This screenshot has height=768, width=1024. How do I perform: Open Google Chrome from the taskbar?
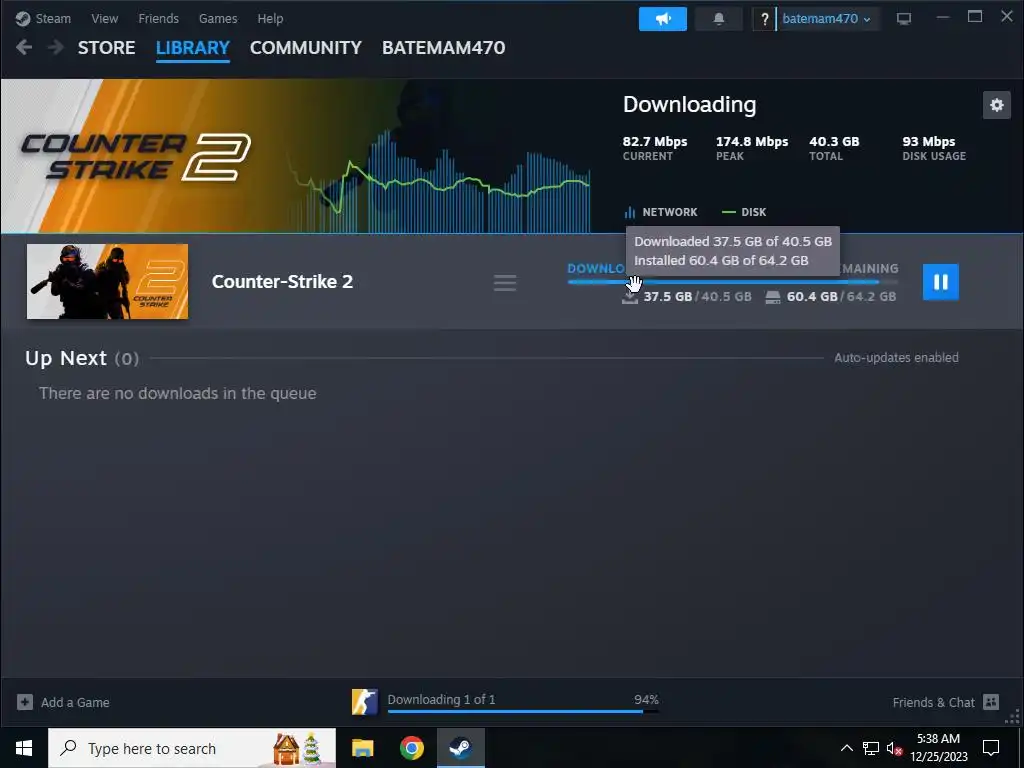(411, 748)
